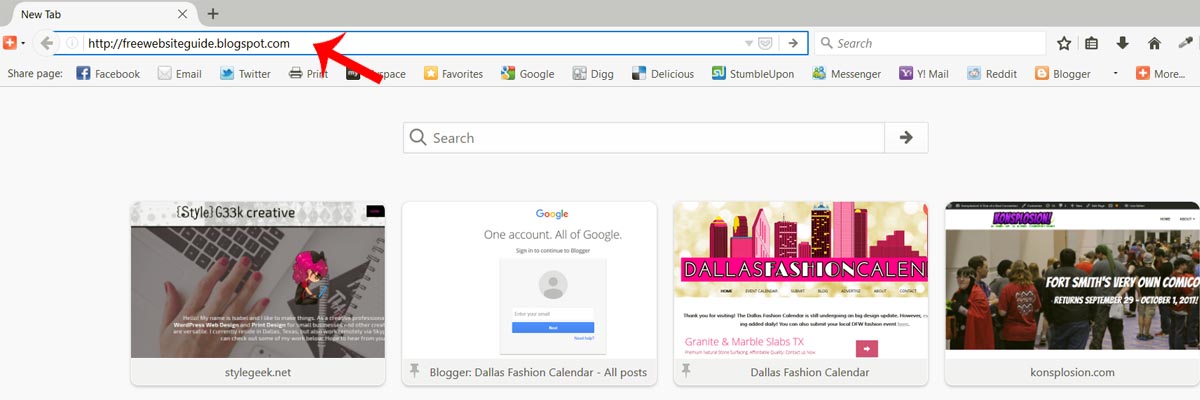The height and width of the screenshot is (400, 1200).
Task: Show bookmarks list with the clipboard icon
Action: tap(1092, 43)
